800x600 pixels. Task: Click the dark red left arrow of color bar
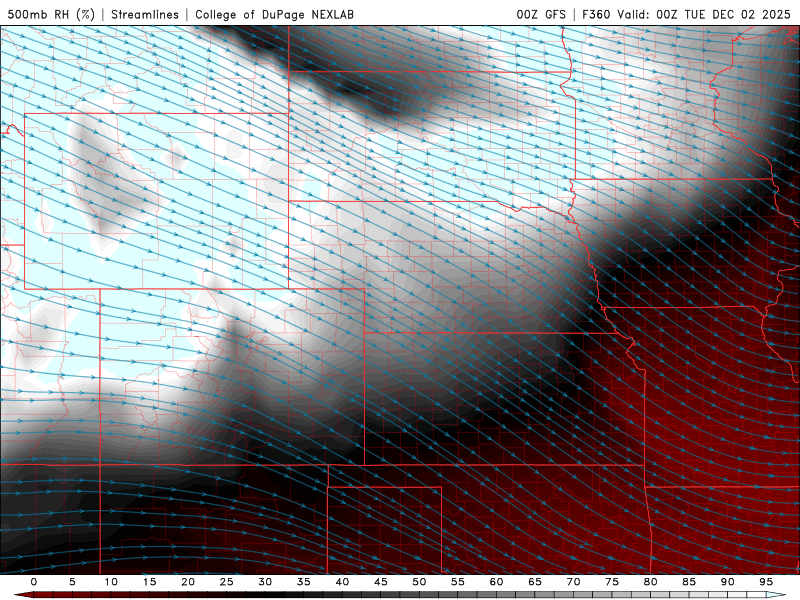pos(23,595)
